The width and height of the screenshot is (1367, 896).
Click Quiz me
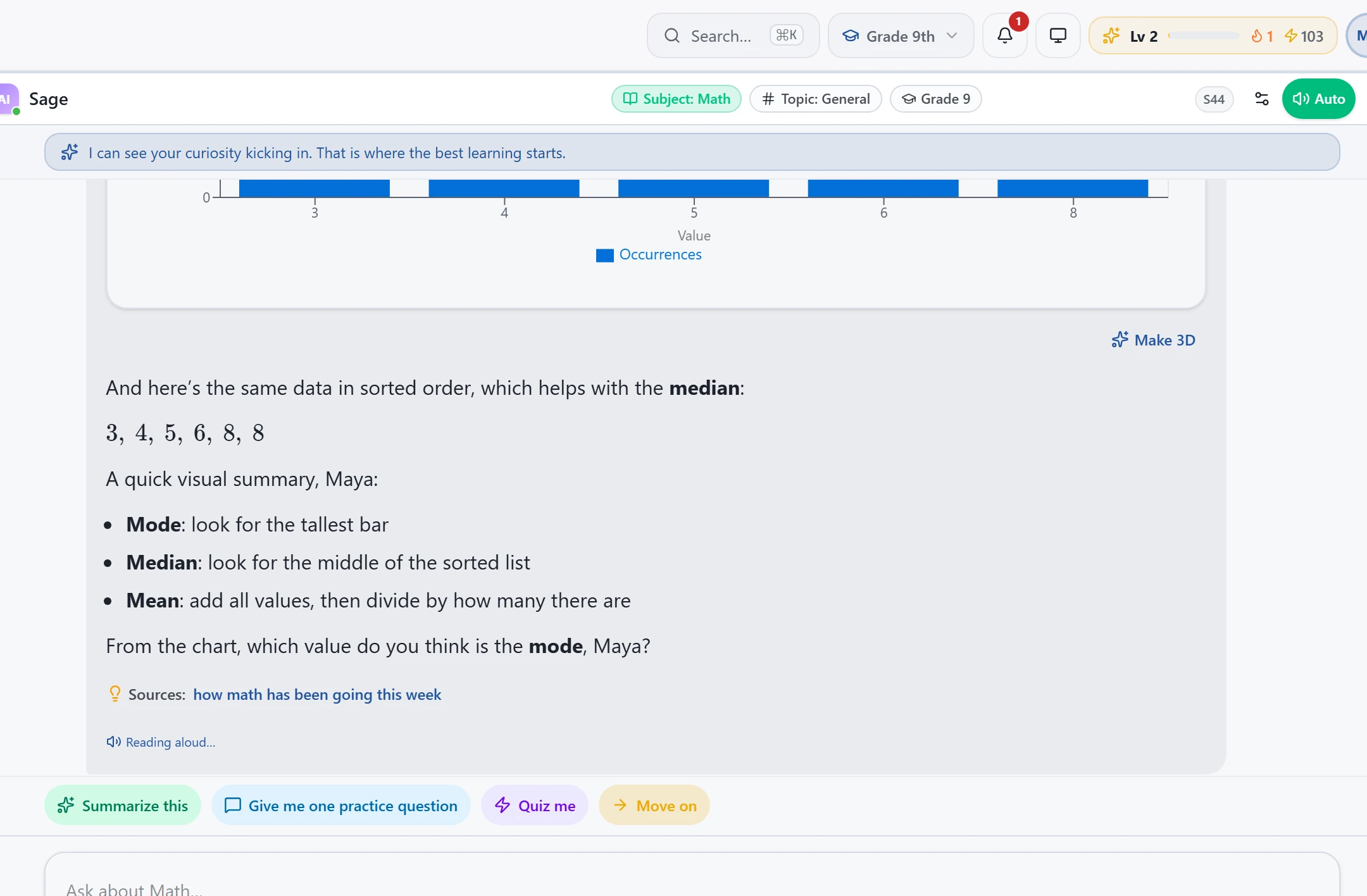point(535,805)
